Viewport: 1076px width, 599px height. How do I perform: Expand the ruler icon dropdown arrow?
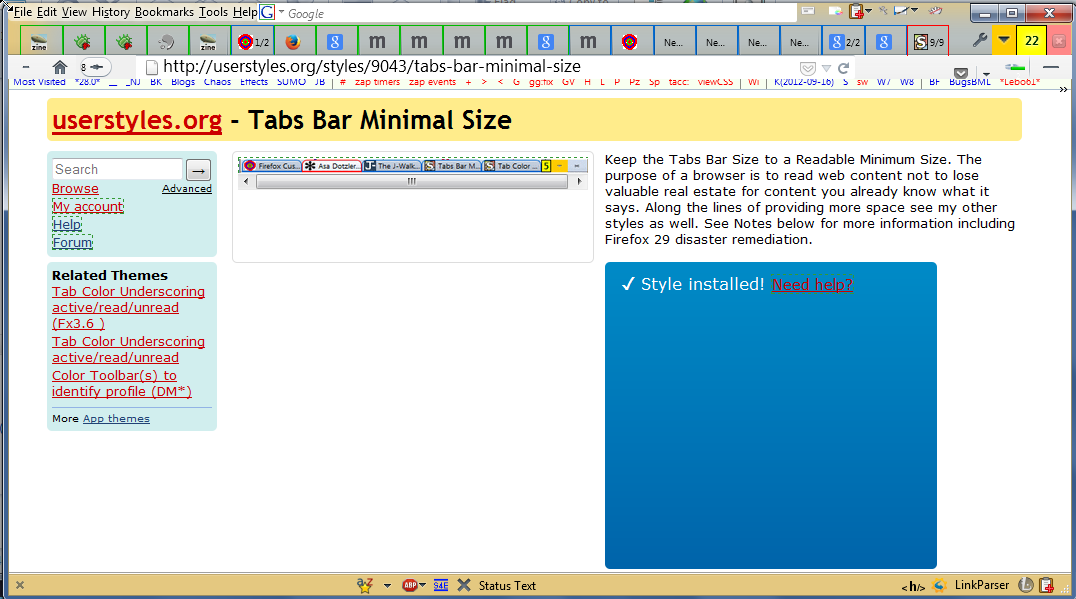(914, 10)
